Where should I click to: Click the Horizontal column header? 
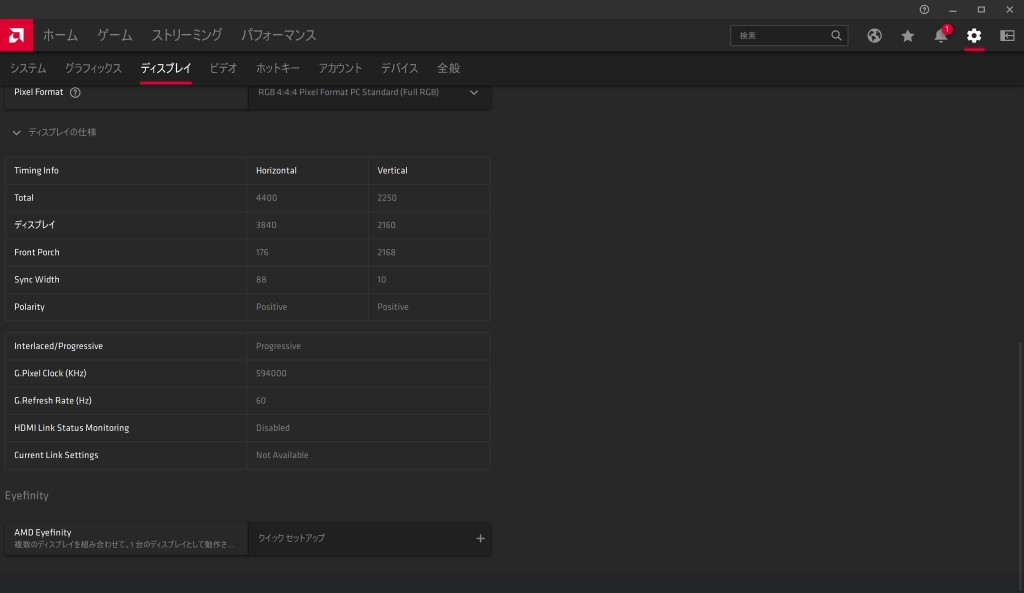tap(276, 170)
